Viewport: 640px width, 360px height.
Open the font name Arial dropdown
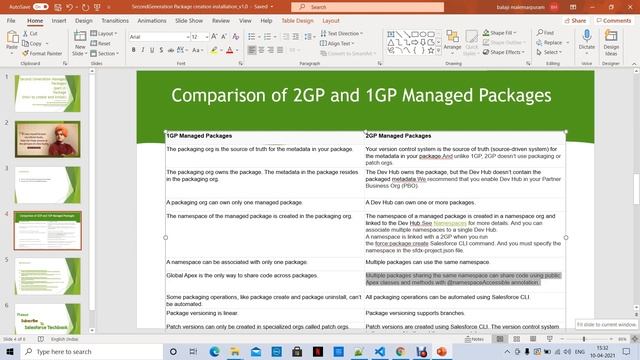(188, 37)
